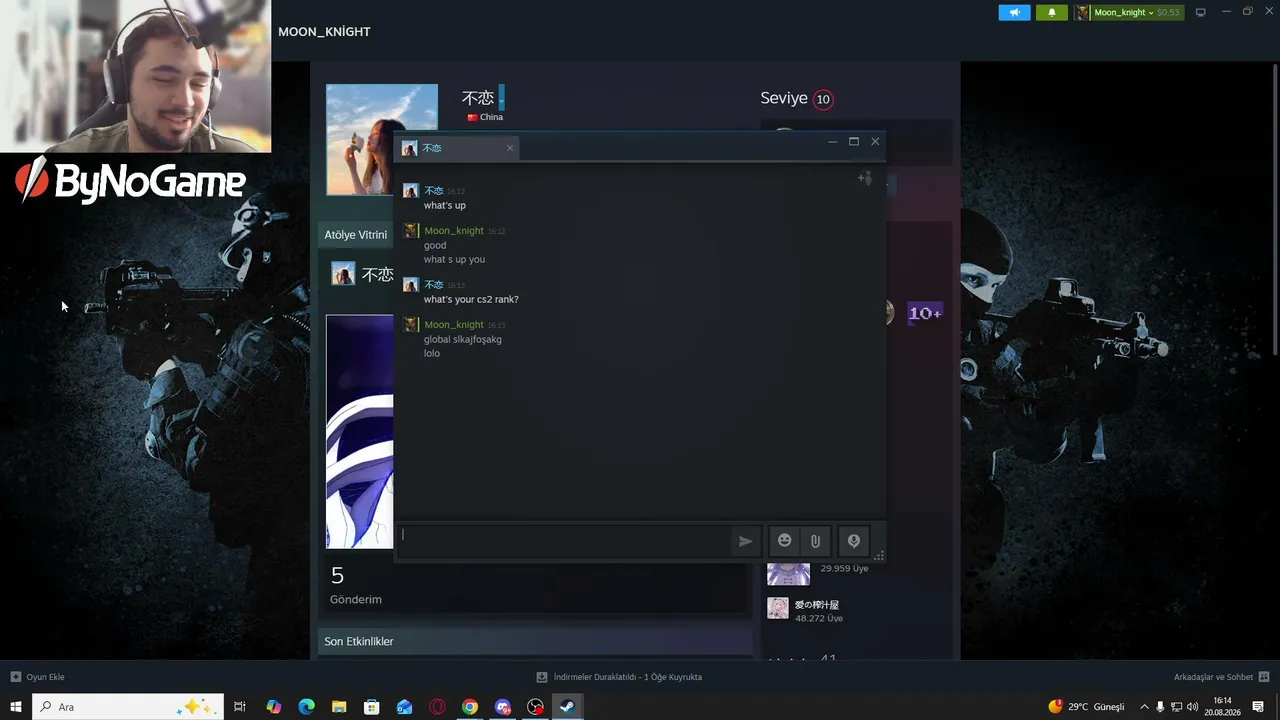The height and width of the screenshot is (720, 1280).
Task: Open Google Chrome from the taskbar
Action: (x=470, y=707)
